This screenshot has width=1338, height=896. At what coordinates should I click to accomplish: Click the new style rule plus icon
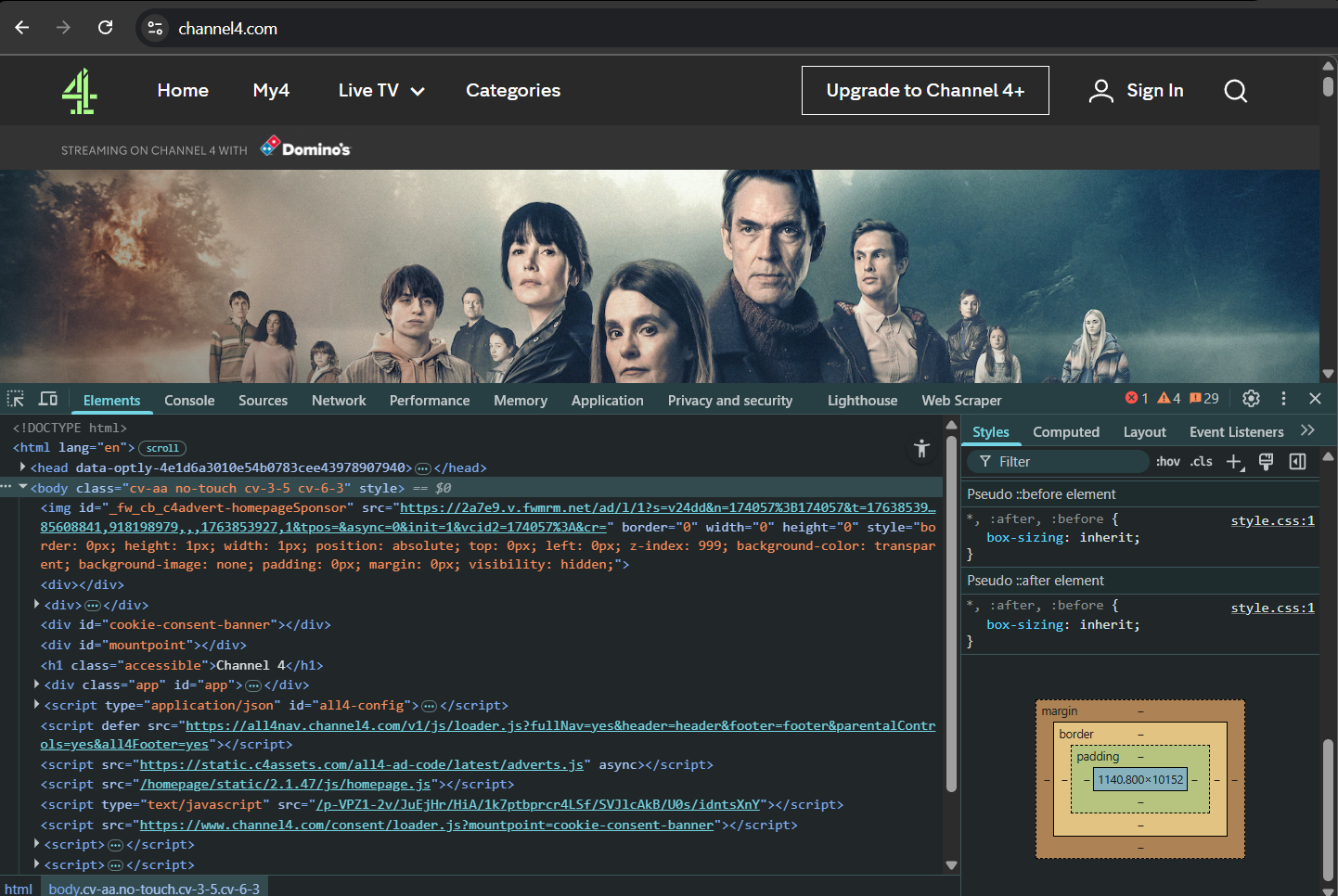coord(1234,461)
